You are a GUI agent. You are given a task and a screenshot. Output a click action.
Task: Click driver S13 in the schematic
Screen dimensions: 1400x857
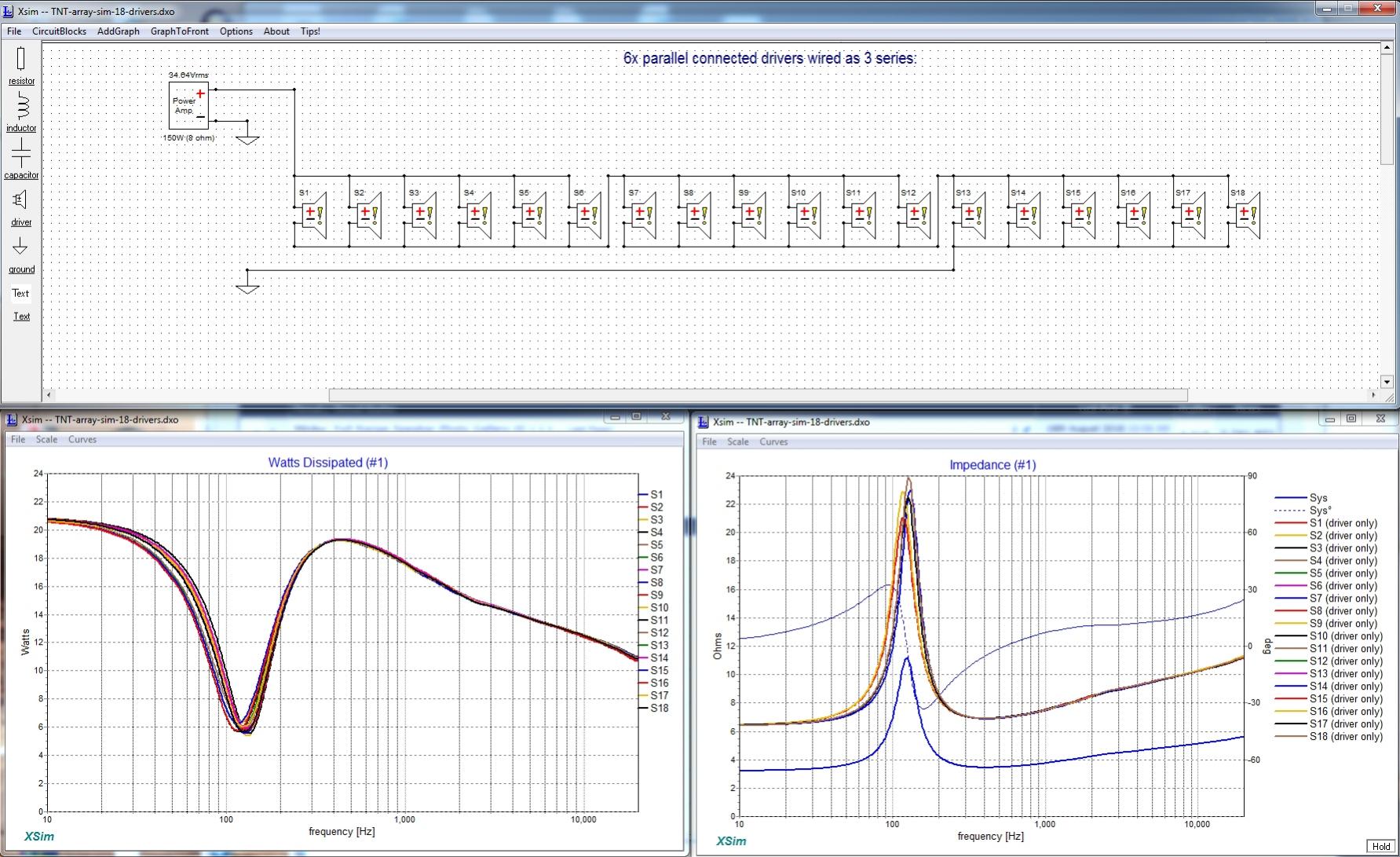pyautogui.click(x=973, y=214)
